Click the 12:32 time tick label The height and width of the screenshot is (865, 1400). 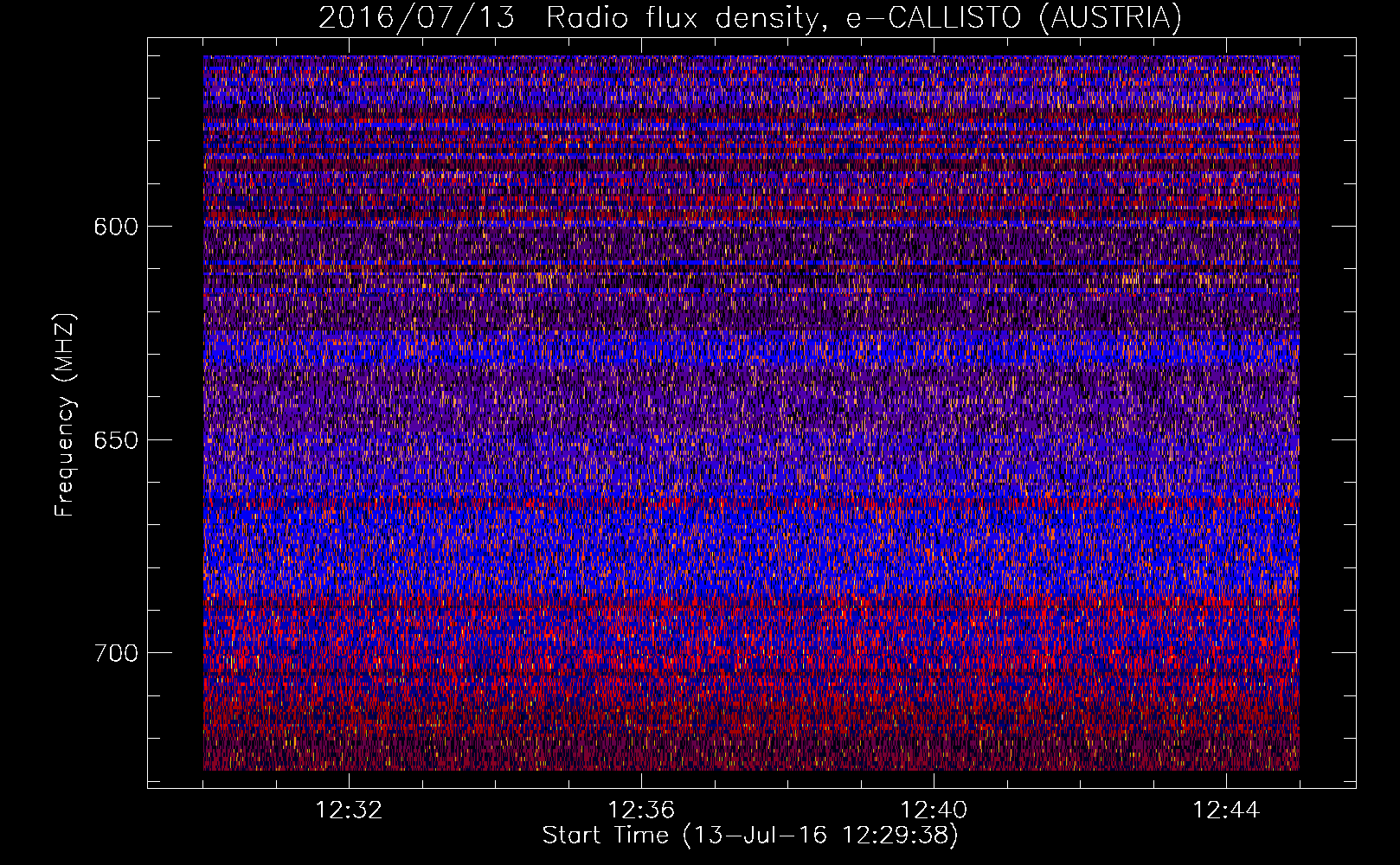349,811
